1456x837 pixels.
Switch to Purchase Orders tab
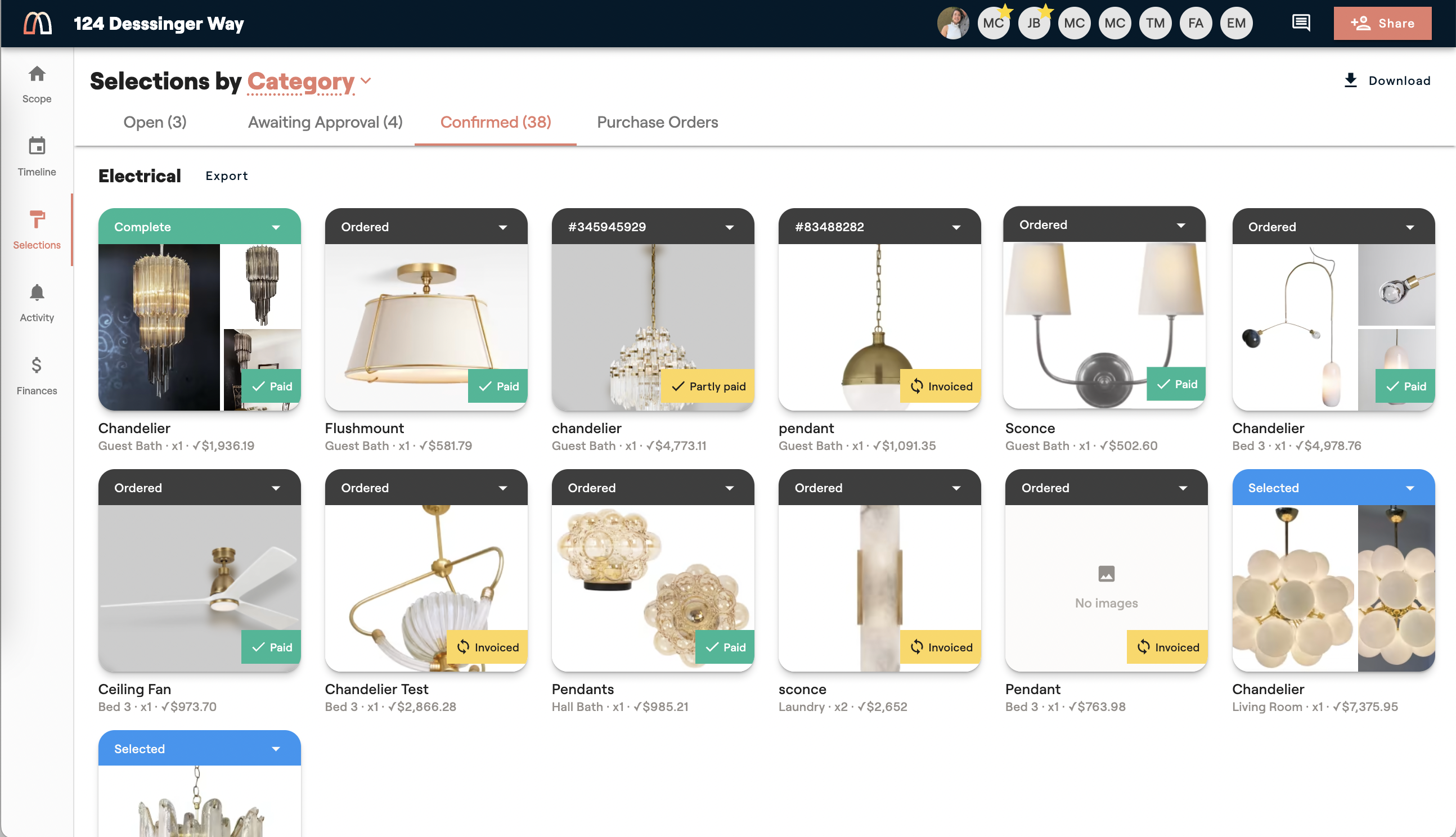coord(657,122)
